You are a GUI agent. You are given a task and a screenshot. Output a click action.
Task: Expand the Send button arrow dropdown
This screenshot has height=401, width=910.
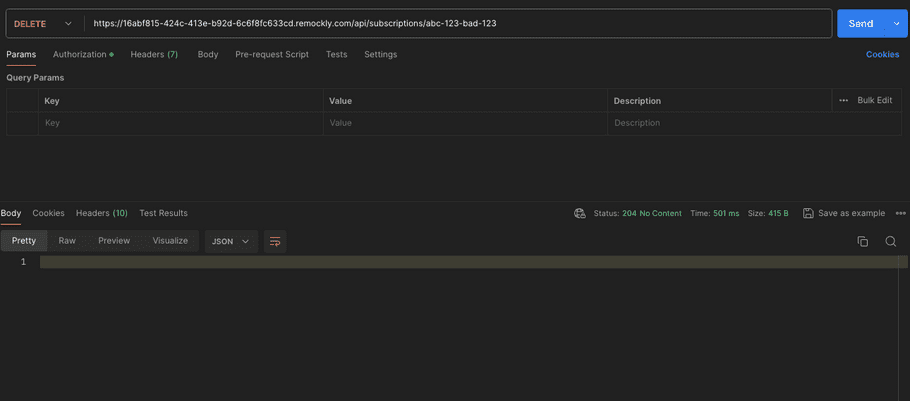[x=895, y=23]
